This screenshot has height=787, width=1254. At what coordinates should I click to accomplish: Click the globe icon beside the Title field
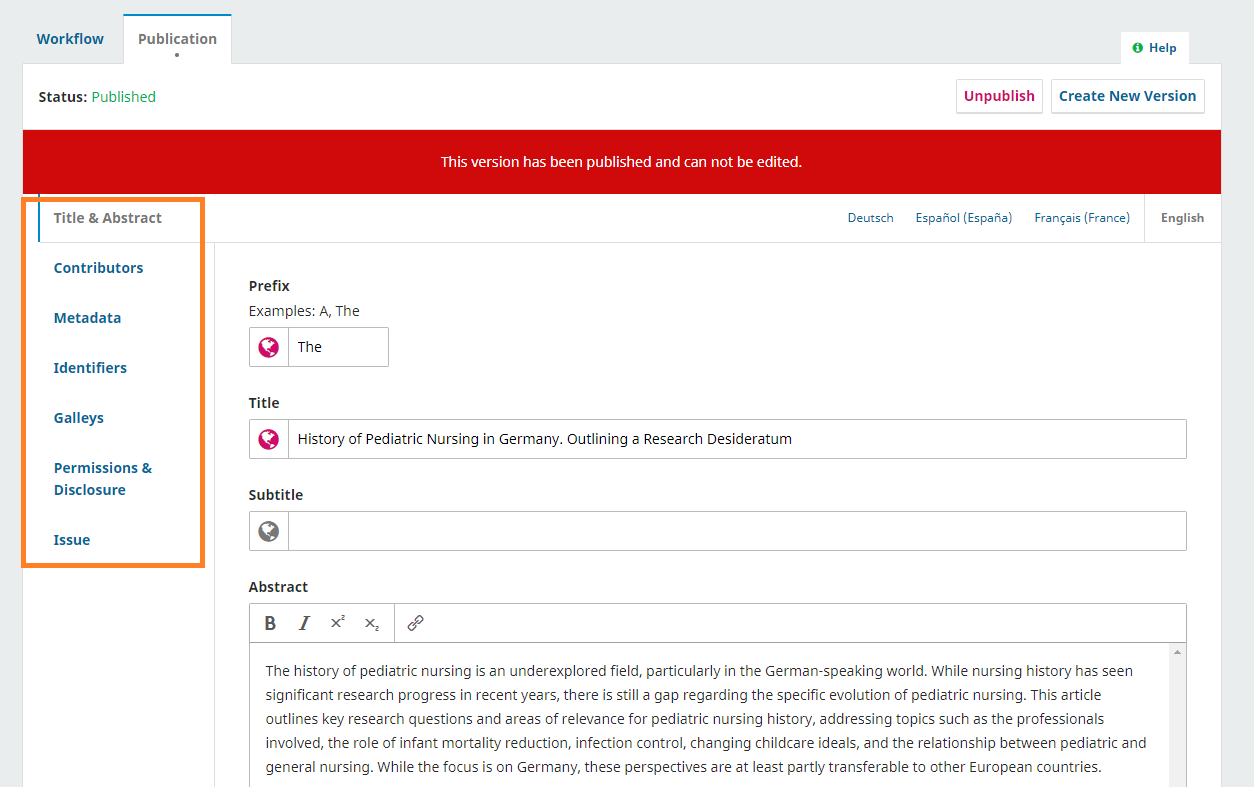[x=269, y=439]
